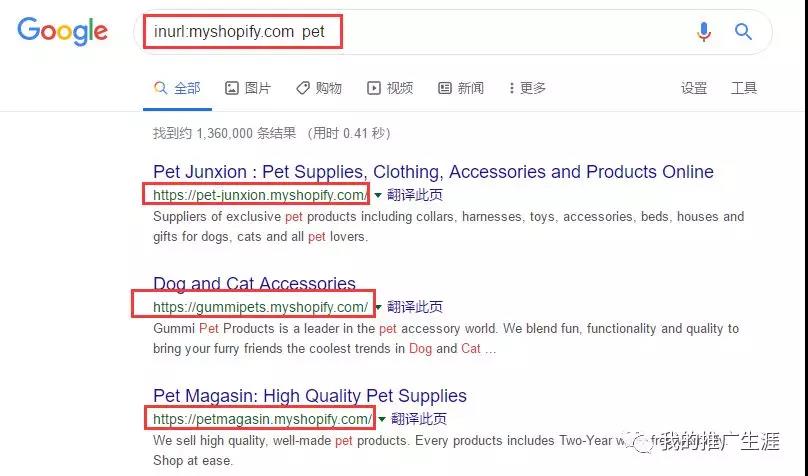Open the 图片 images tab

(248, 88)
